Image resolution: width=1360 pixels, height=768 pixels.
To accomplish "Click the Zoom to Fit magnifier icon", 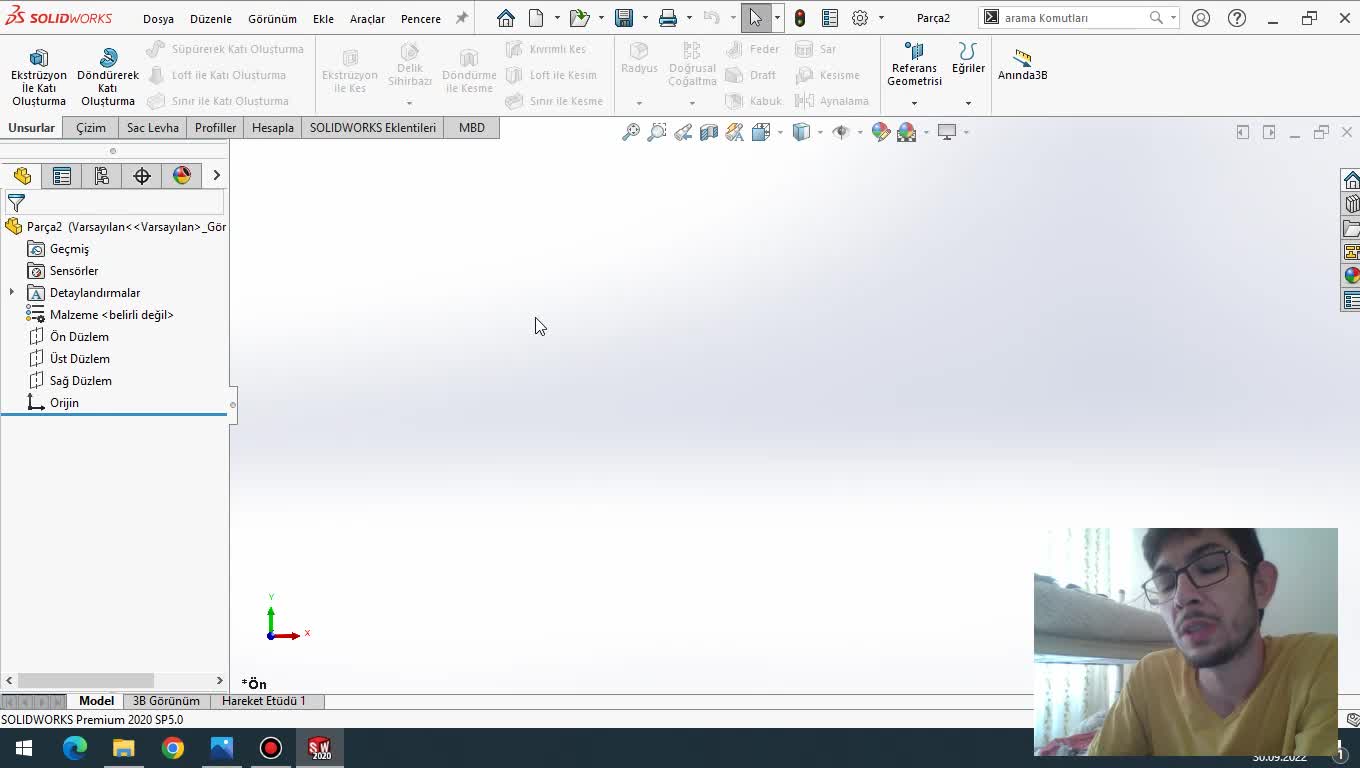I will coord(631,132).
